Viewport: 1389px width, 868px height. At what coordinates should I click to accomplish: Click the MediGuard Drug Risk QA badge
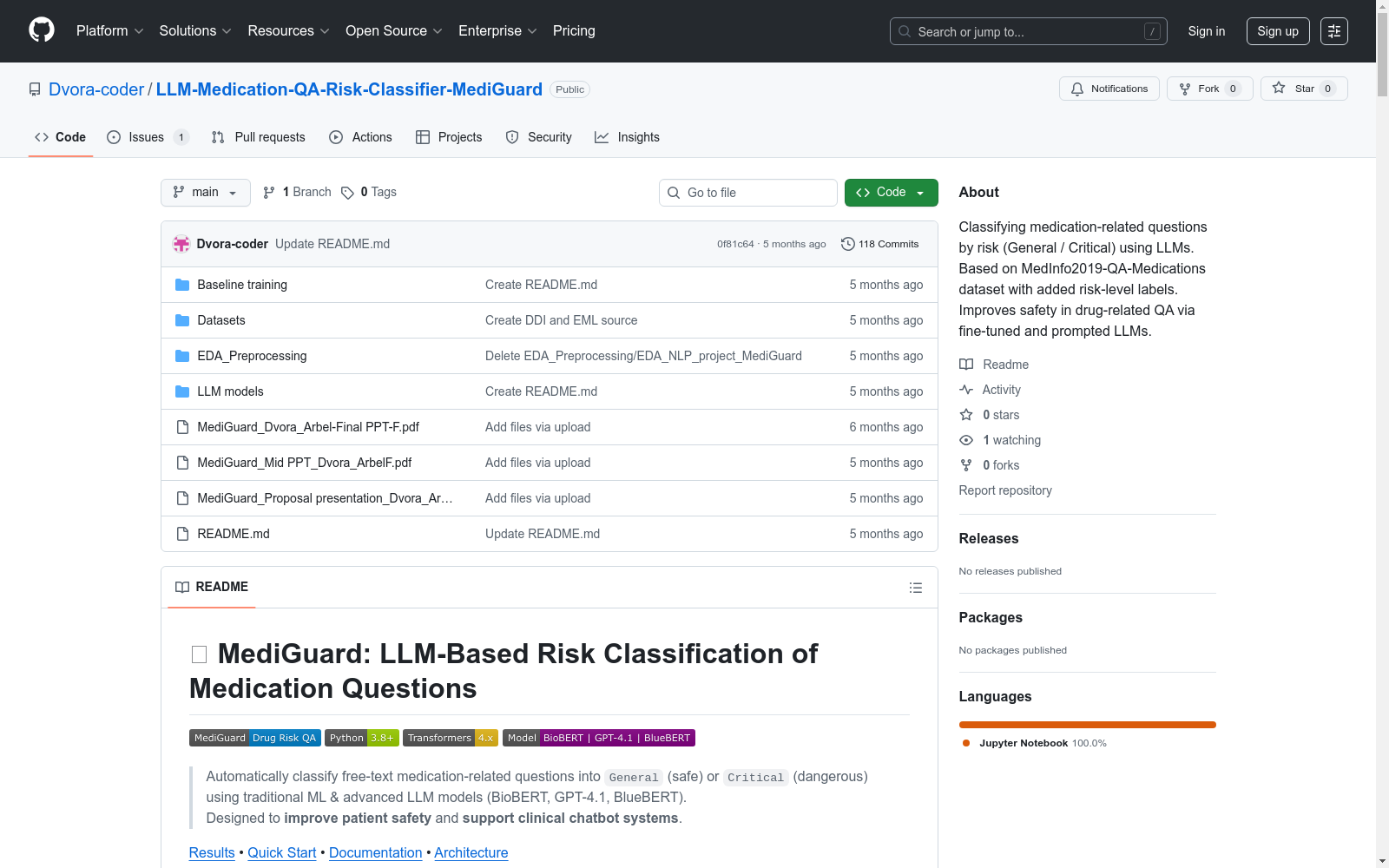[x=255, y=738]
